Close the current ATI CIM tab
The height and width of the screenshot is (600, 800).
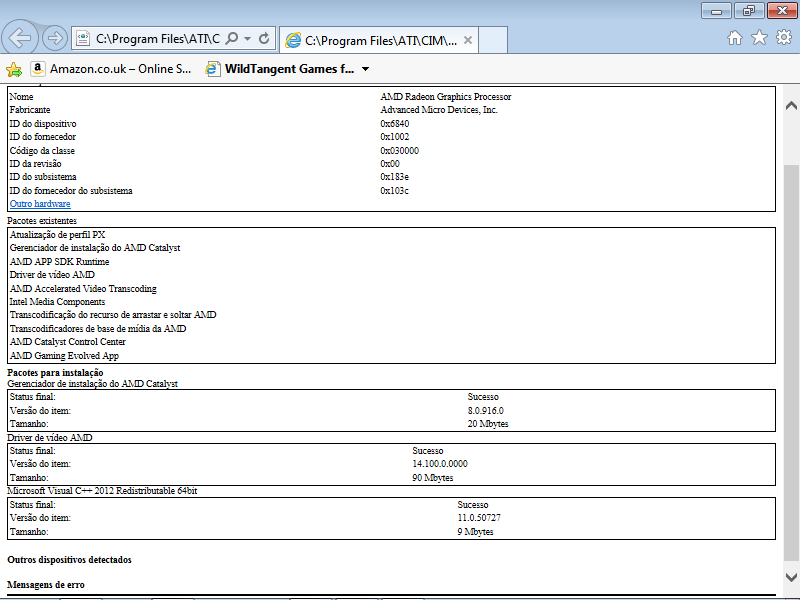[469, 41]
